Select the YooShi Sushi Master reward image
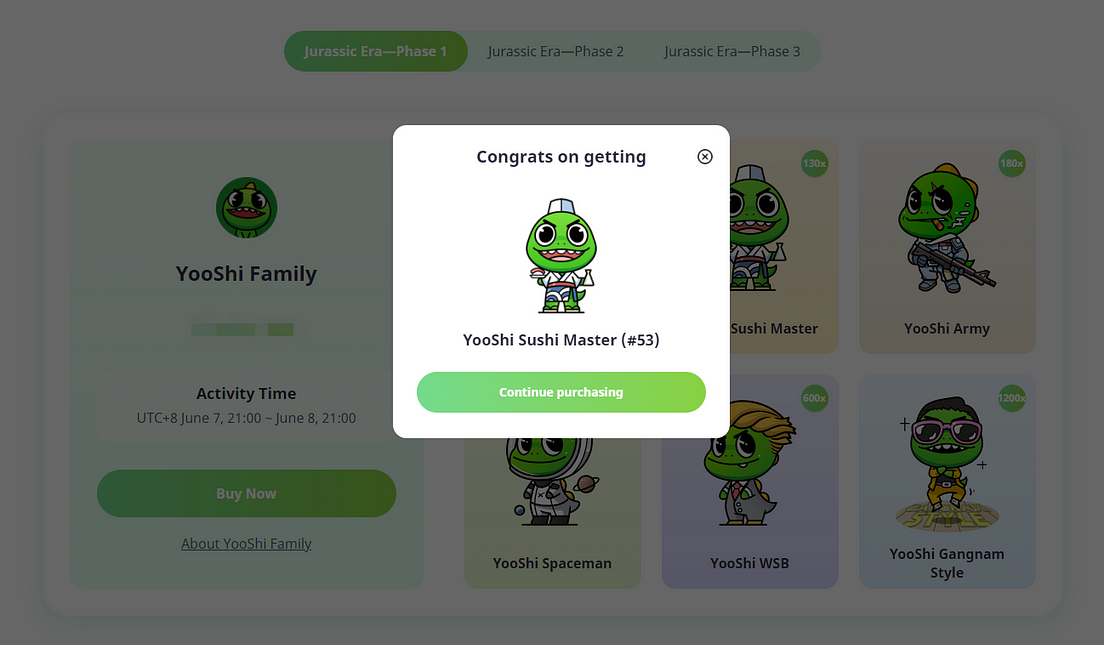 [561, 256]
